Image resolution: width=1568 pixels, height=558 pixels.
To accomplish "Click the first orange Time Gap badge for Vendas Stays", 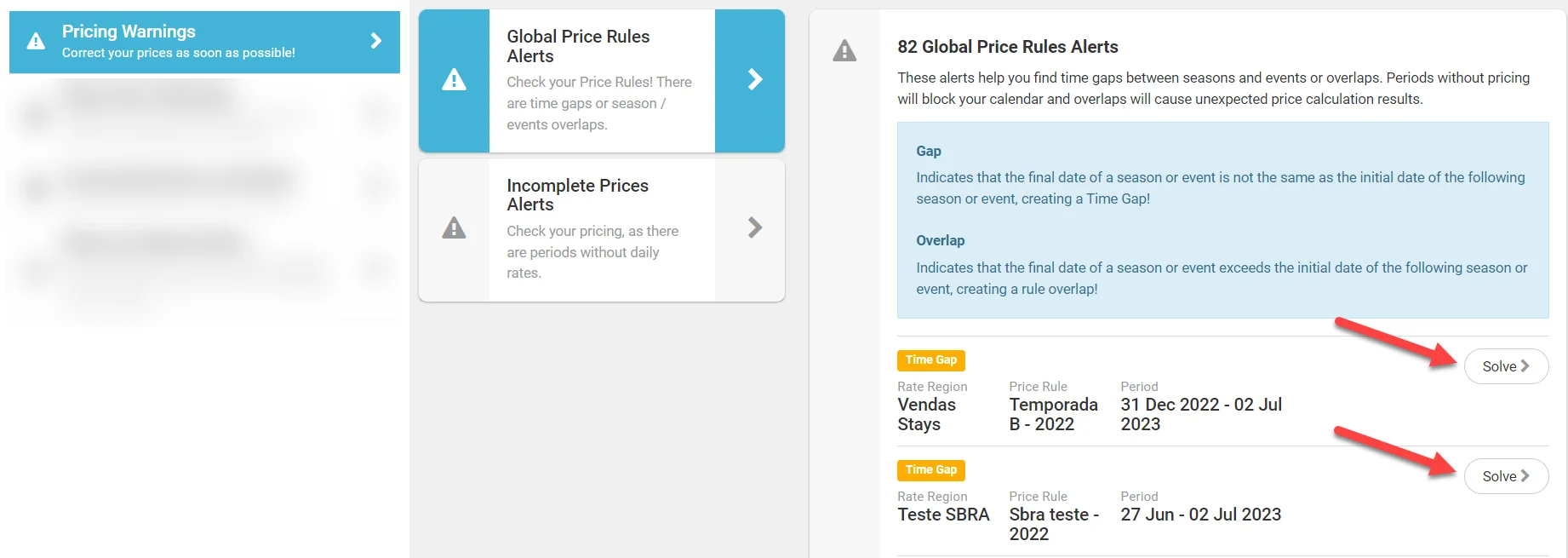I will tap(930, 360).
